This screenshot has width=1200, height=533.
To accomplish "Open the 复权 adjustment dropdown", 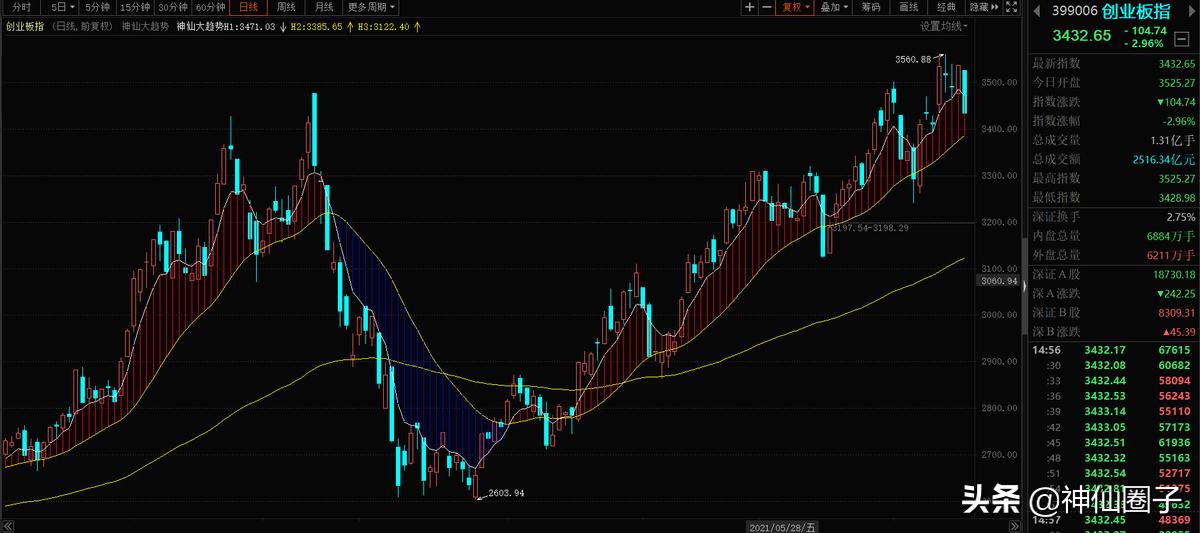I will [796, 8].
